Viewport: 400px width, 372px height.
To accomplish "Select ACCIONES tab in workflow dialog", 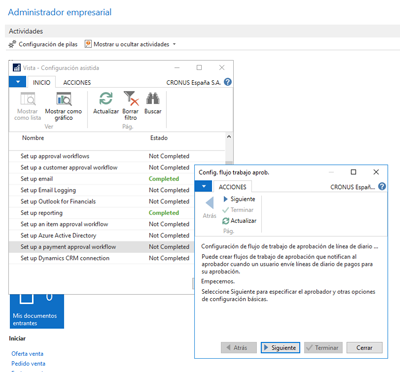I will pos(232,187).
